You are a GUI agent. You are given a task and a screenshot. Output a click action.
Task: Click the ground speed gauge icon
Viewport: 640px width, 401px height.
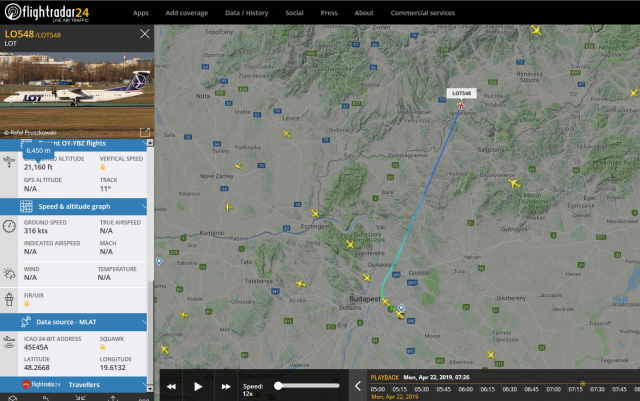pyautogui.click(x=9, y=226)
